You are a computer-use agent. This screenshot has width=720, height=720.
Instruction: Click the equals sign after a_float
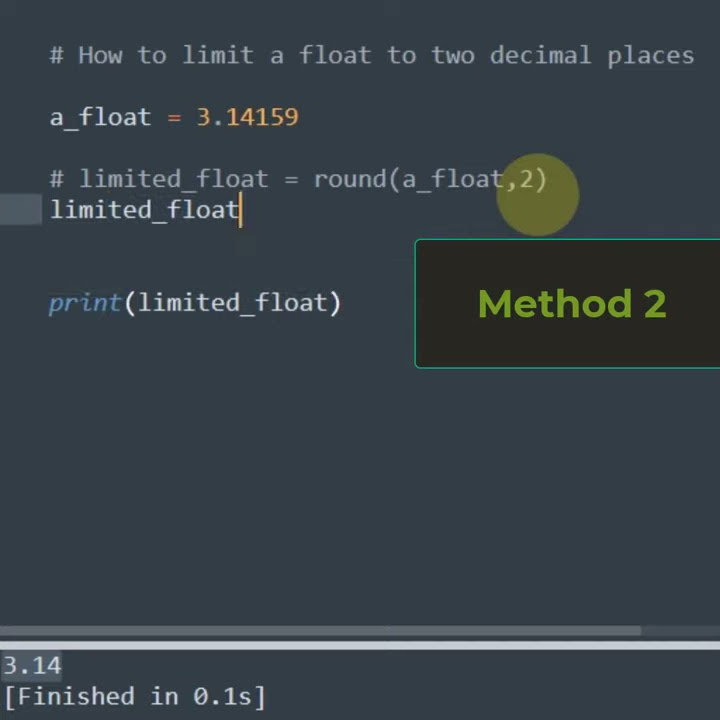pos(174,117)
